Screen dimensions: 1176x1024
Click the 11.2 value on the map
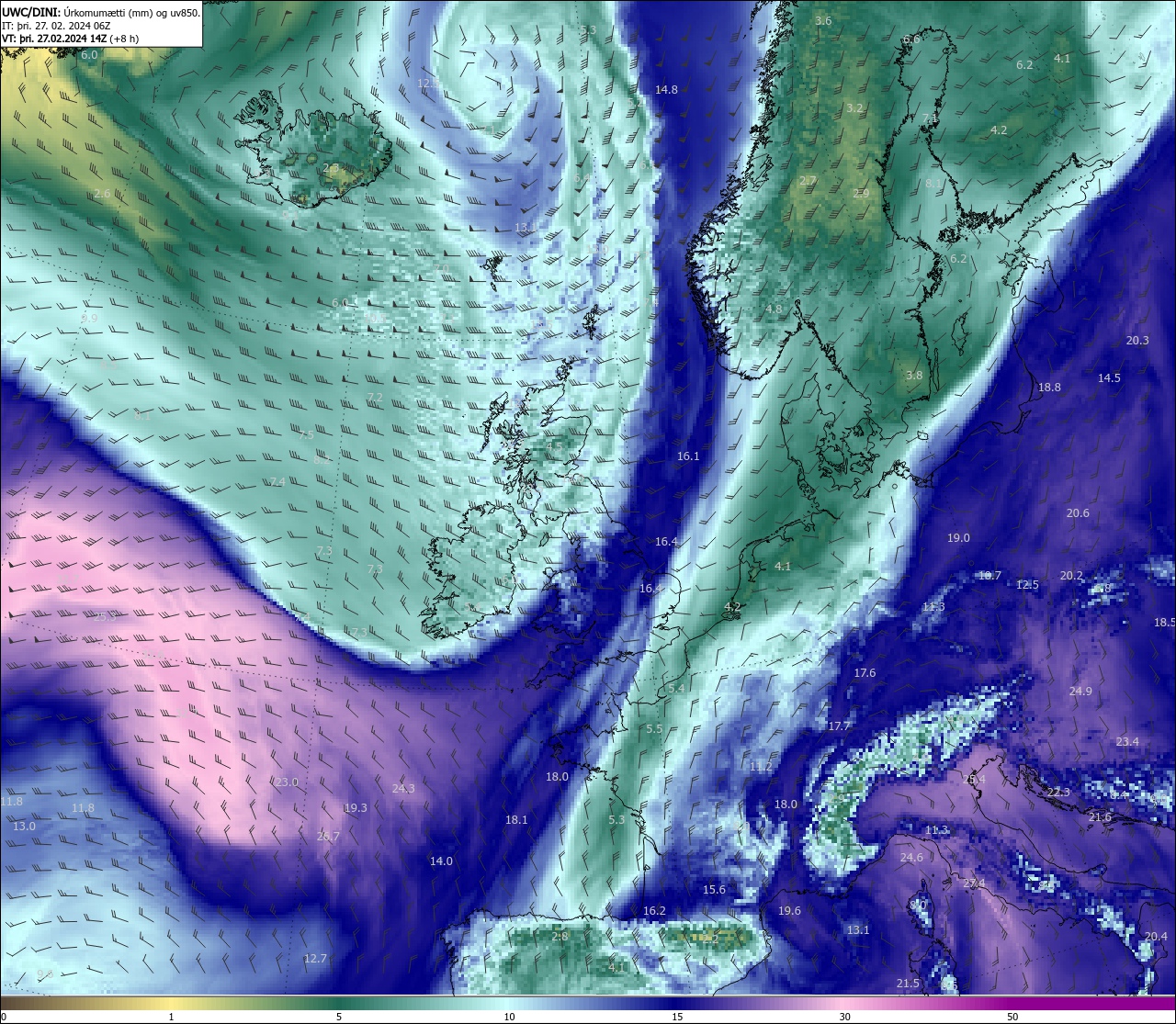click(761, 767)
